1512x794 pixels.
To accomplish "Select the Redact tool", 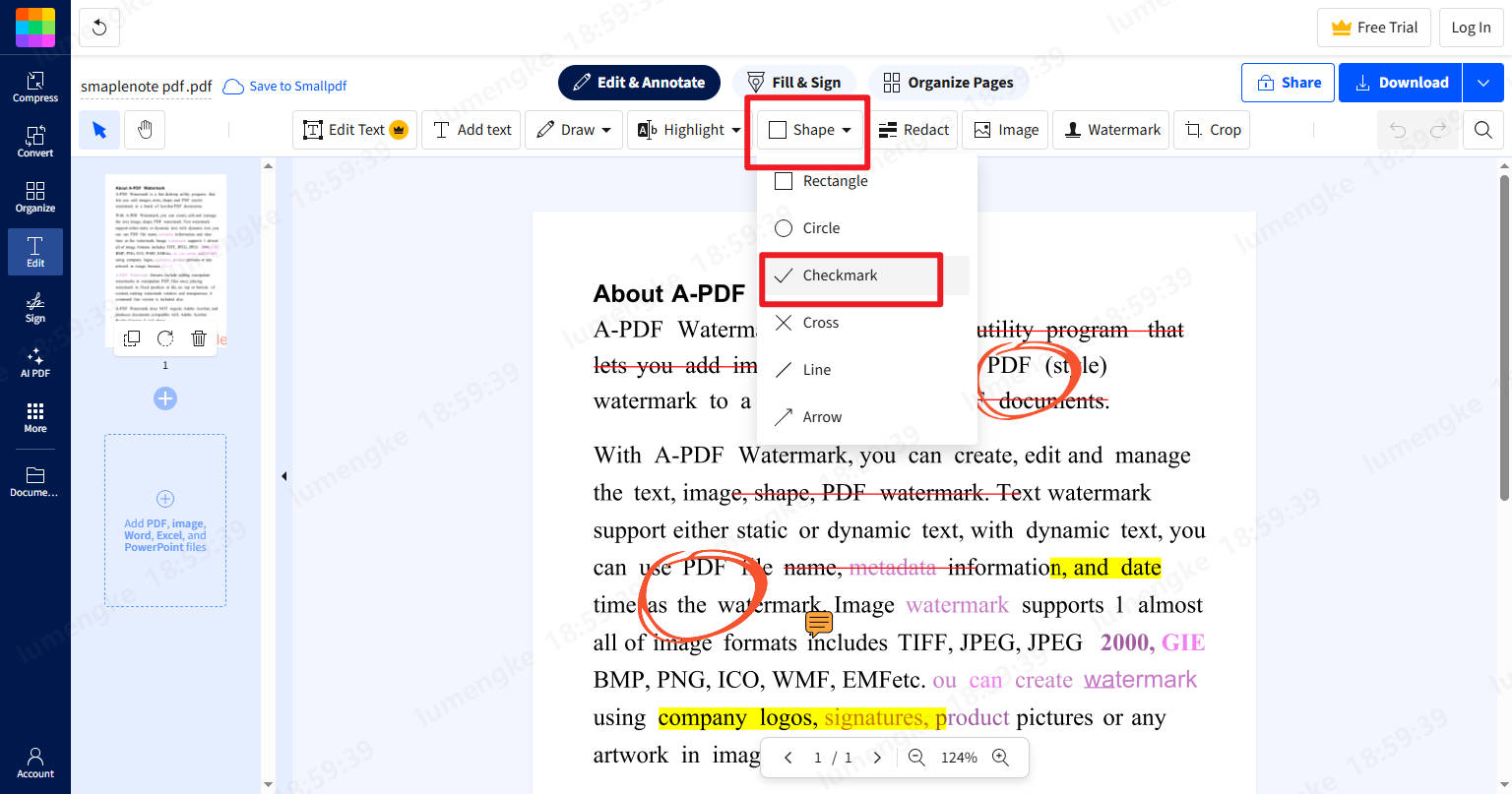I will click(913, 130).
